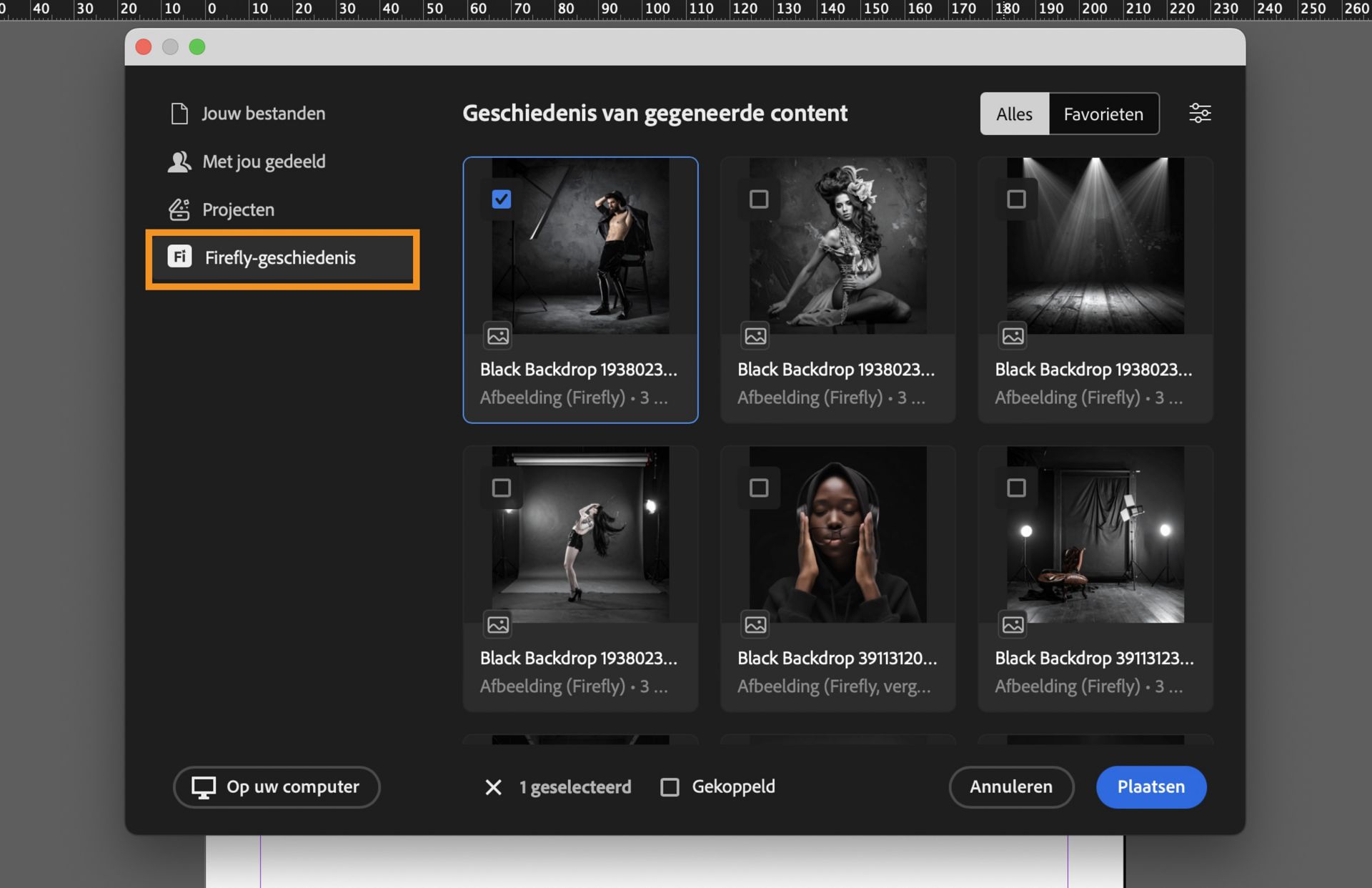Click the Plaatsen button
Screen dimensions: 1372x888
point(1150,786)
